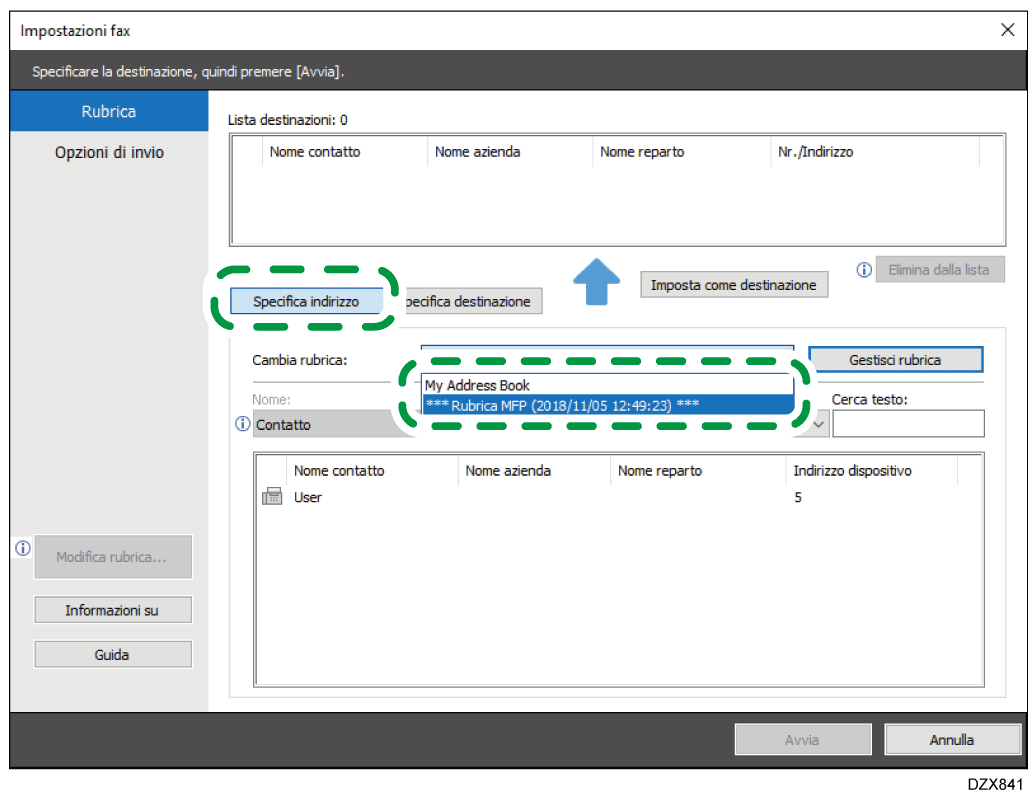Click the Gestisci rubrica button

tap(896, 359)
